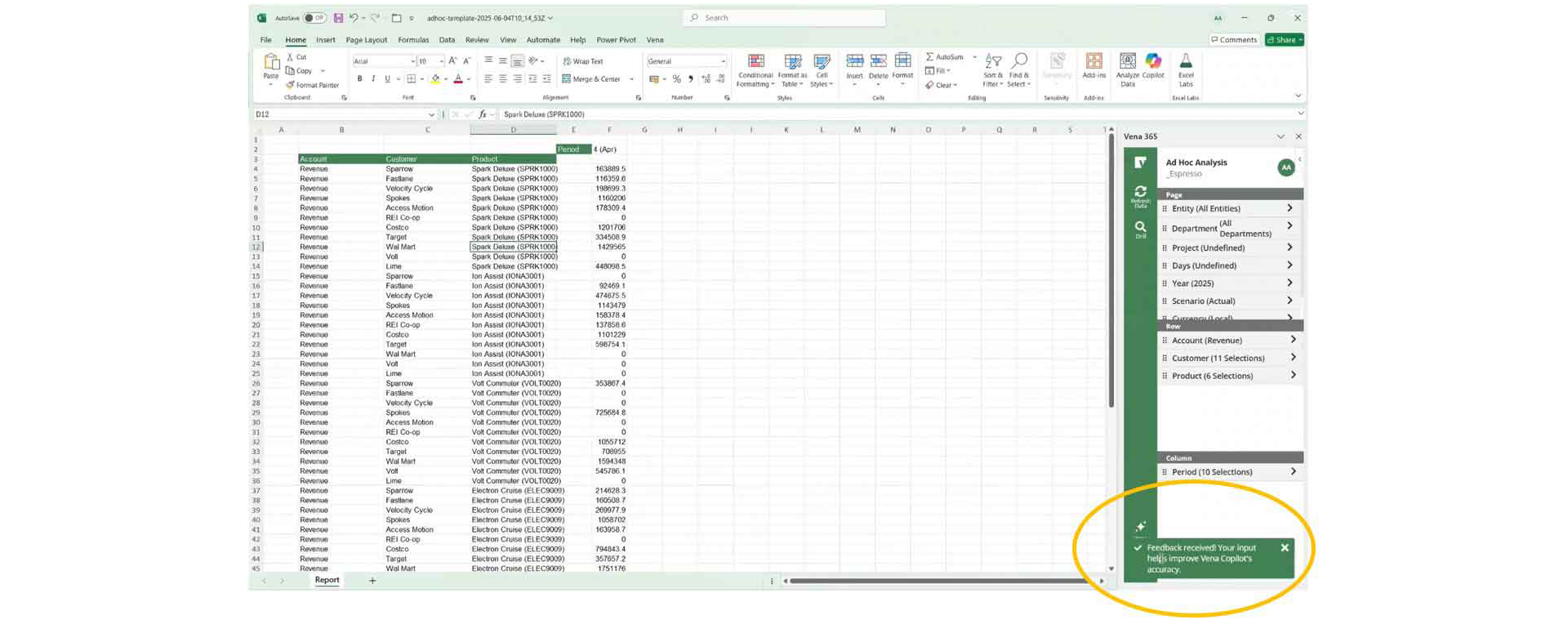Screen dimensions: 1568x629
Task: Open the AA account avatar in Vena panel
Action: (1286, 167)
